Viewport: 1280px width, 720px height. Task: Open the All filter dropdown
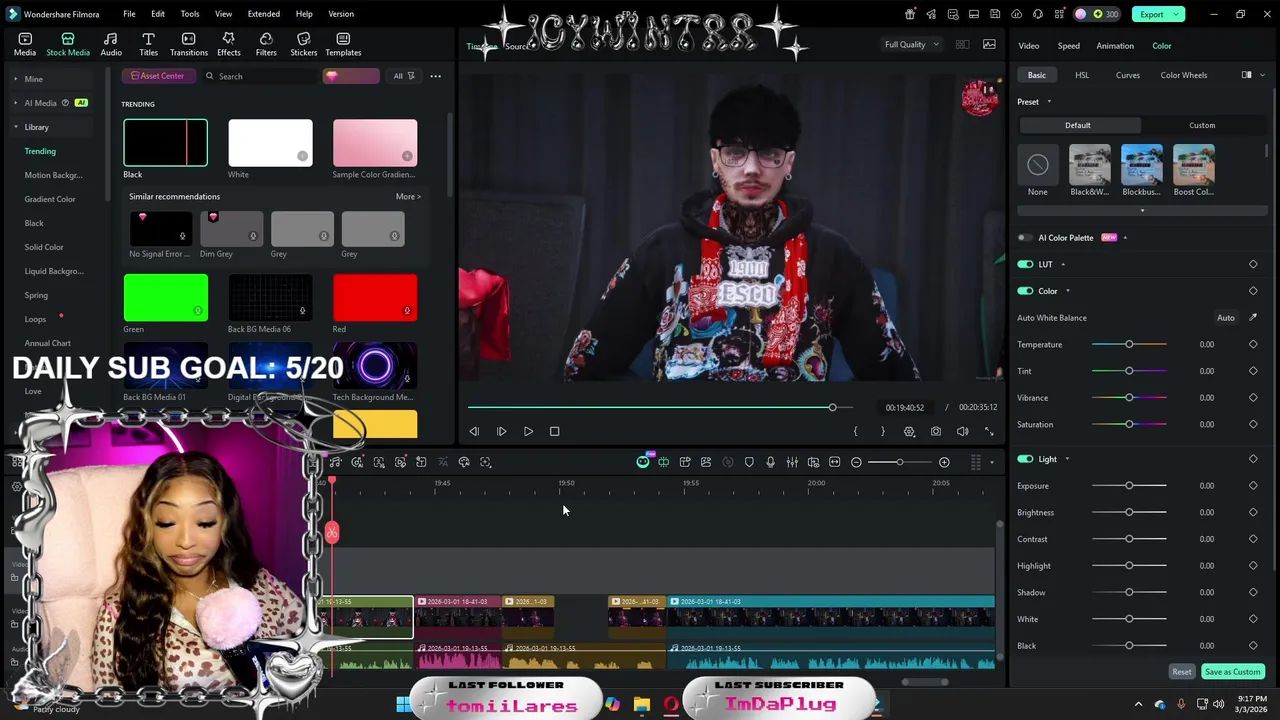coord(403,76)
